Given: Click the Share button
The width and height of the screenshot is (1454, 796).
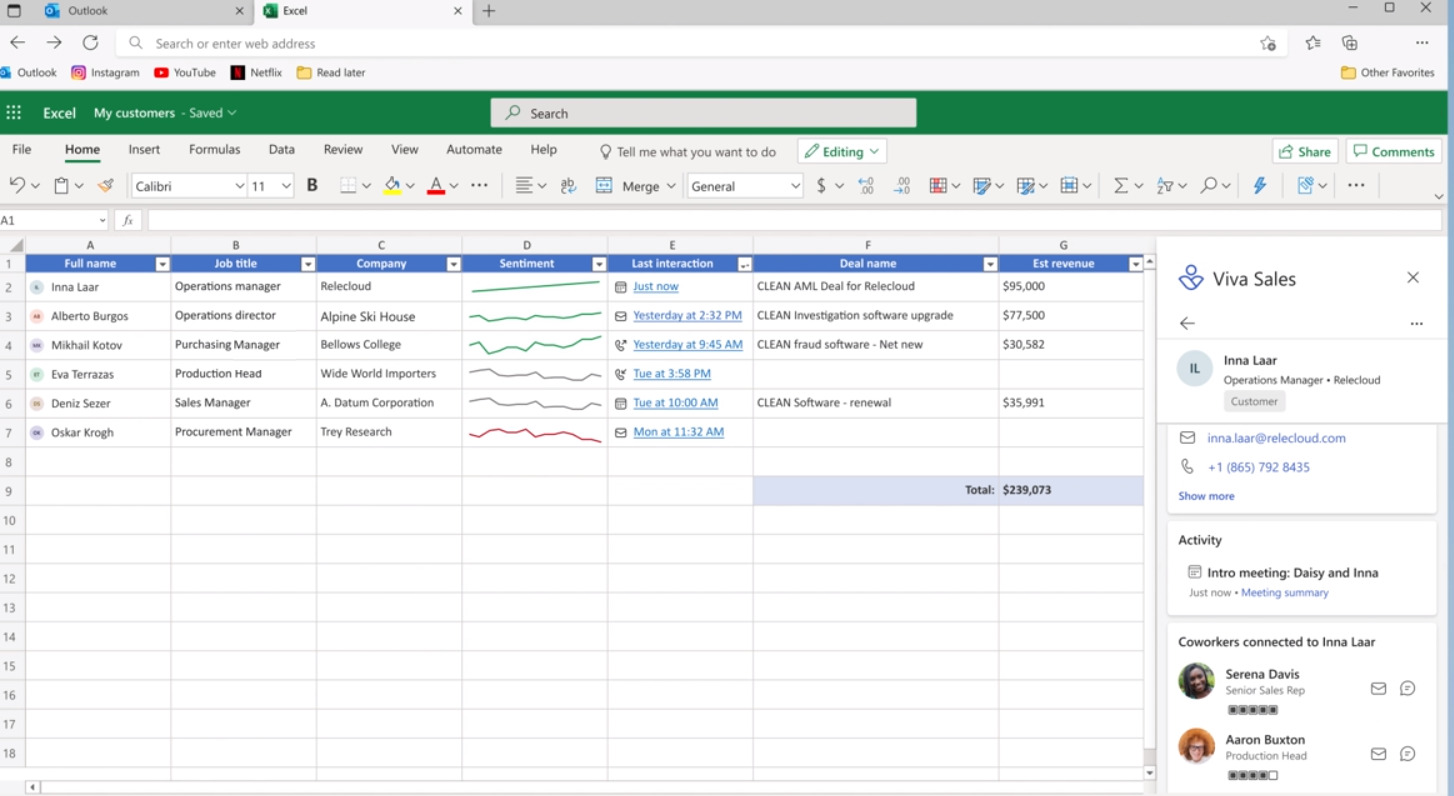Looking at the screenshot, I should tap(1304, 152).
